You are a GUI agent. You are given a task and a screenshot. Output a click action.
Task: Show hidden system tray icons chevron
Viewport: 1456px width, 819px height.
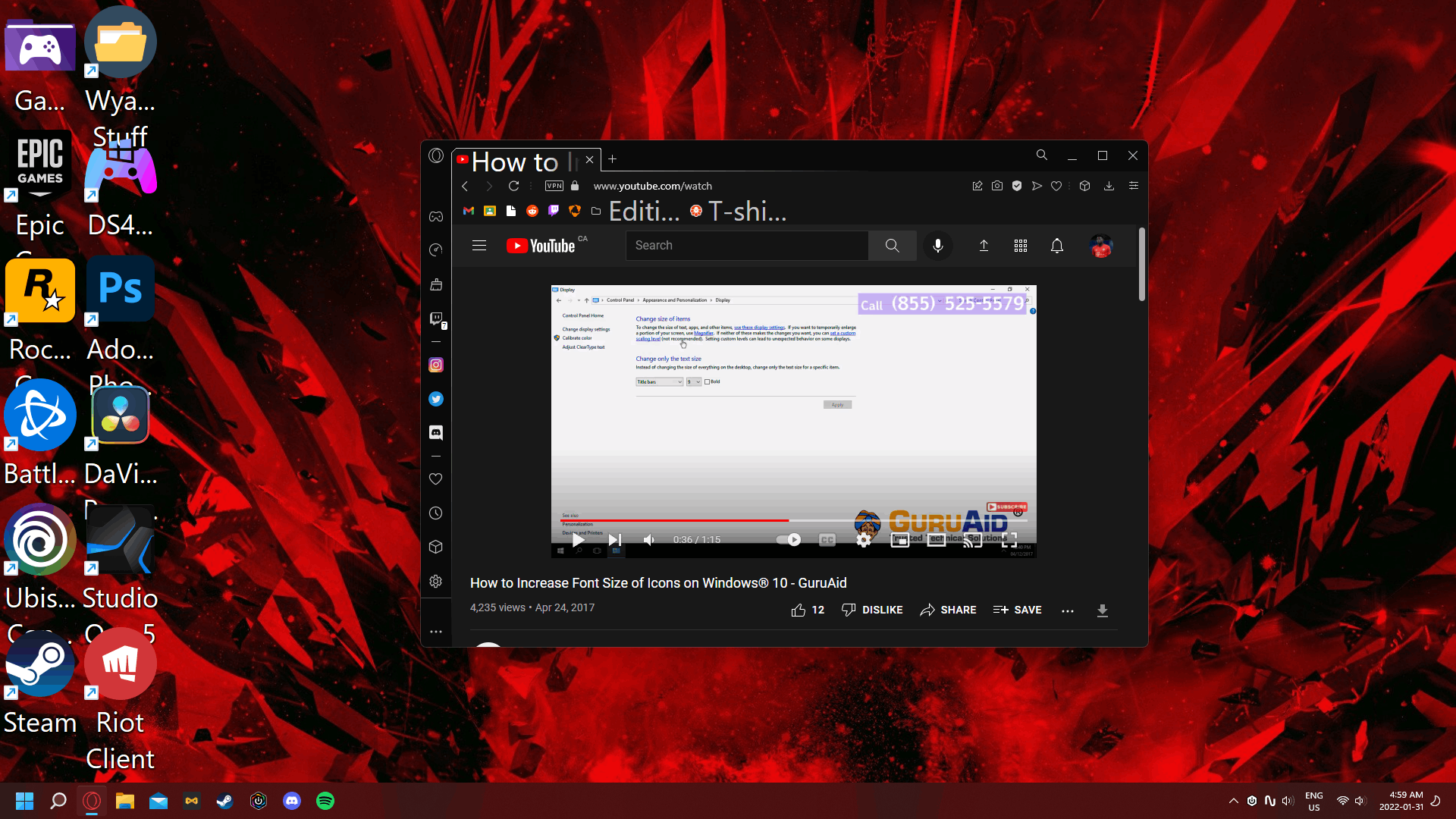1234,801
